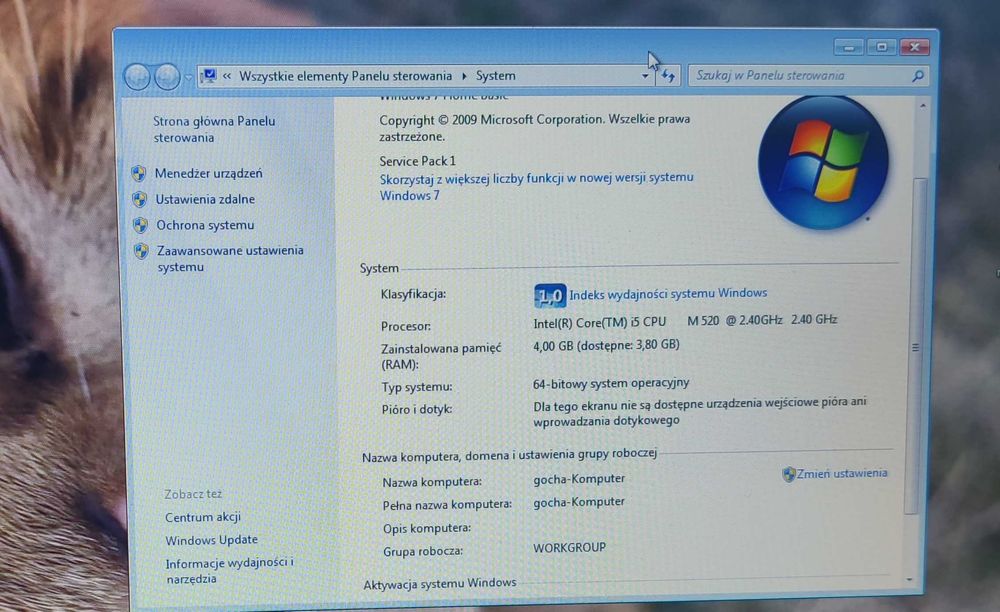Open 'Ochrona systemu' link
Screen dimensions: 1000x612
pos(205,225)
